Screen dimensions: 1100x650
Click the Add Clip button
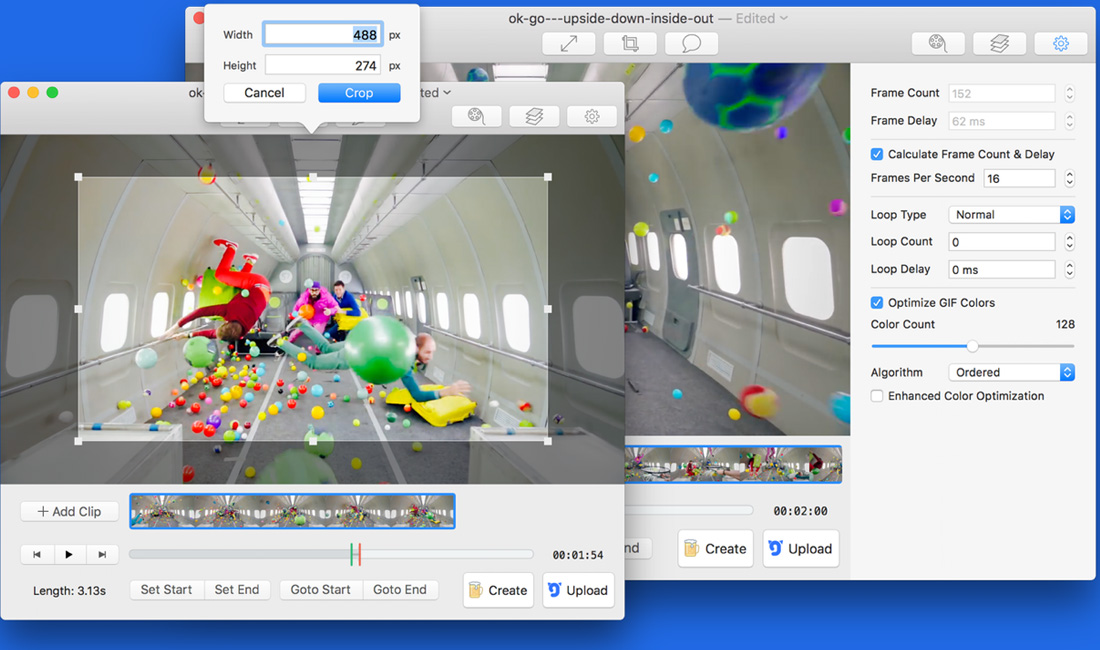point(70,511)
